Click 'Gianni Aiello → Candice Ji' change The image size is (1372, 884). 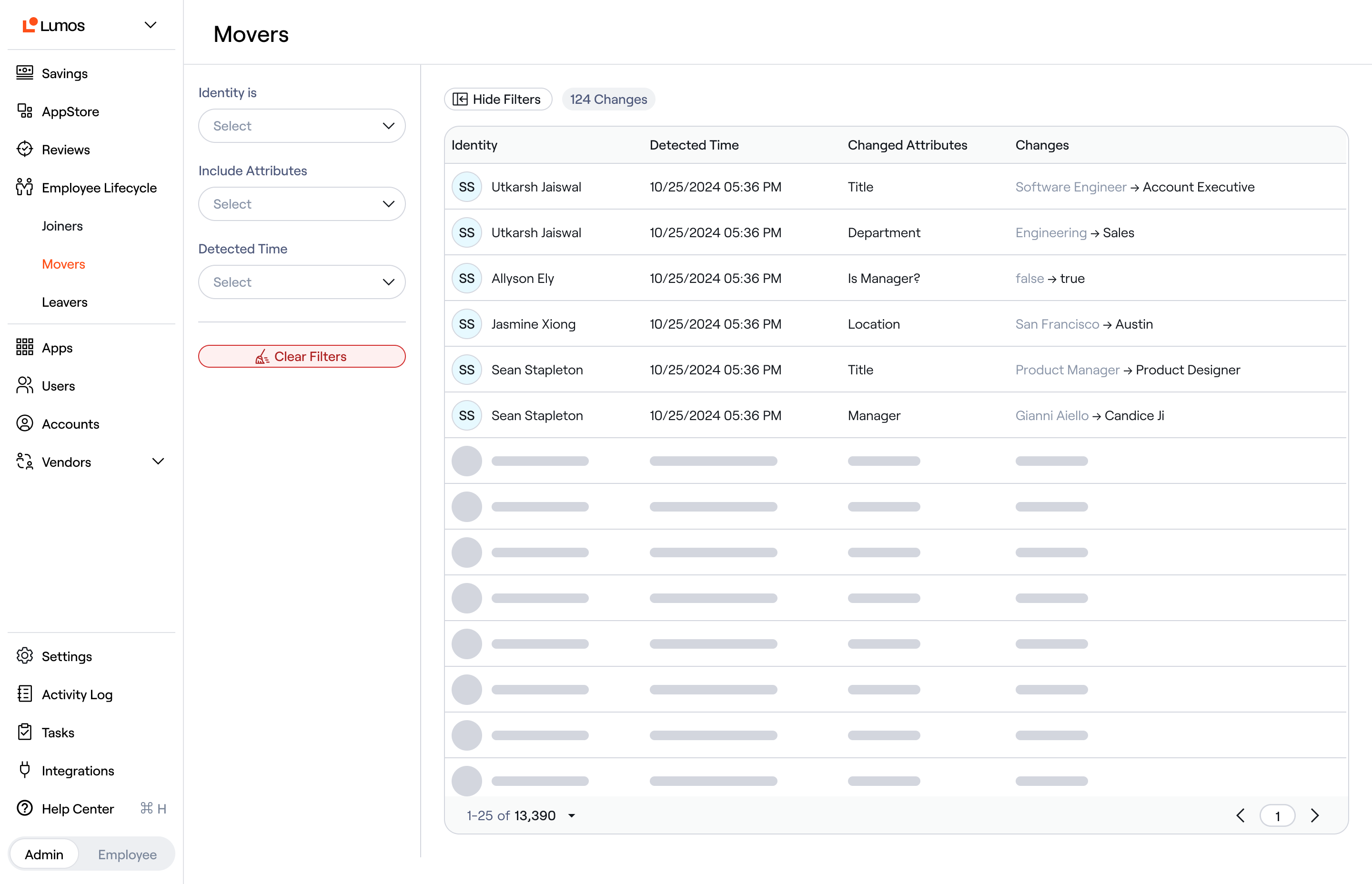coord(1090,416)
